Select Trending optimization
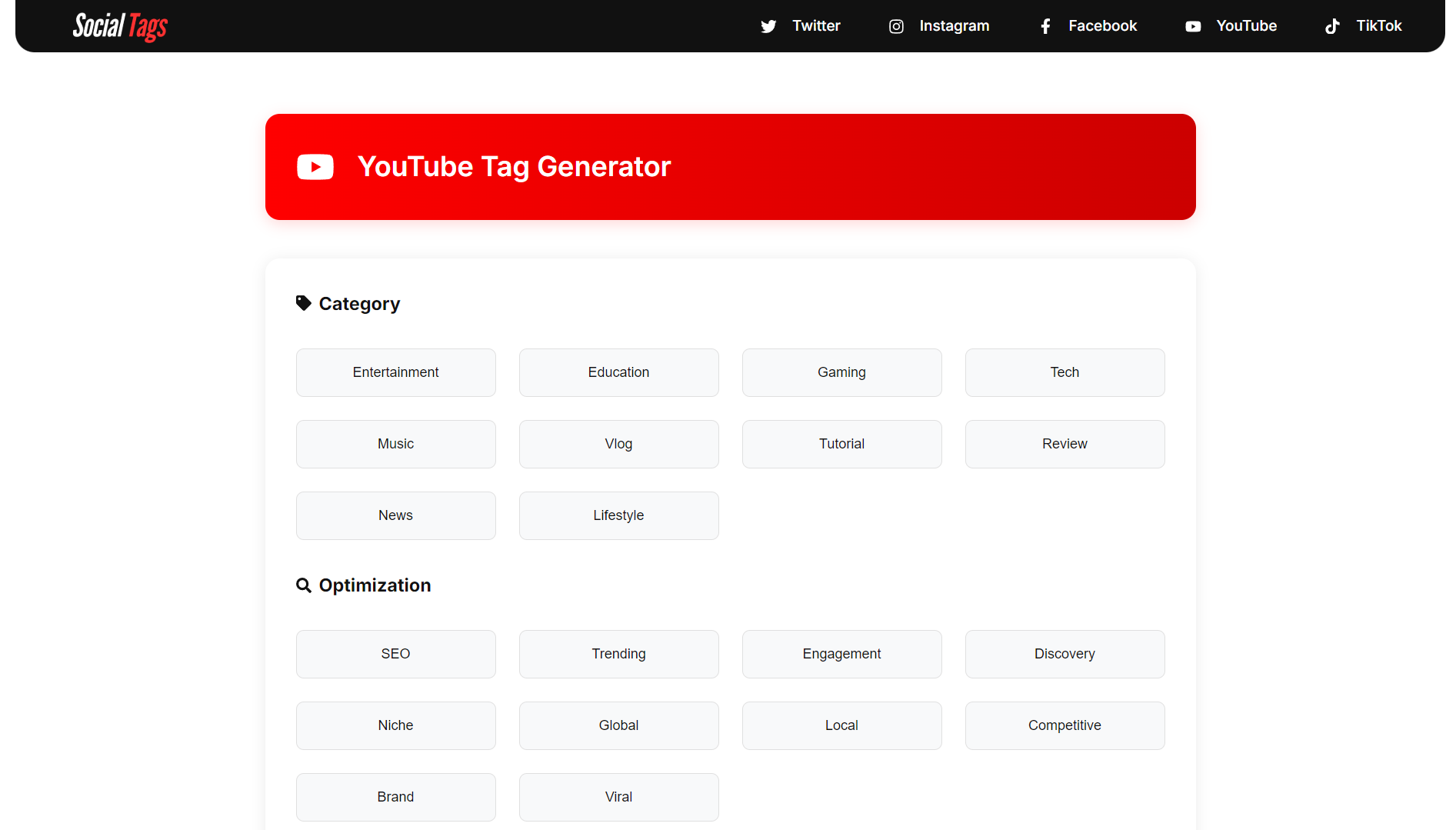 (619, 654)
